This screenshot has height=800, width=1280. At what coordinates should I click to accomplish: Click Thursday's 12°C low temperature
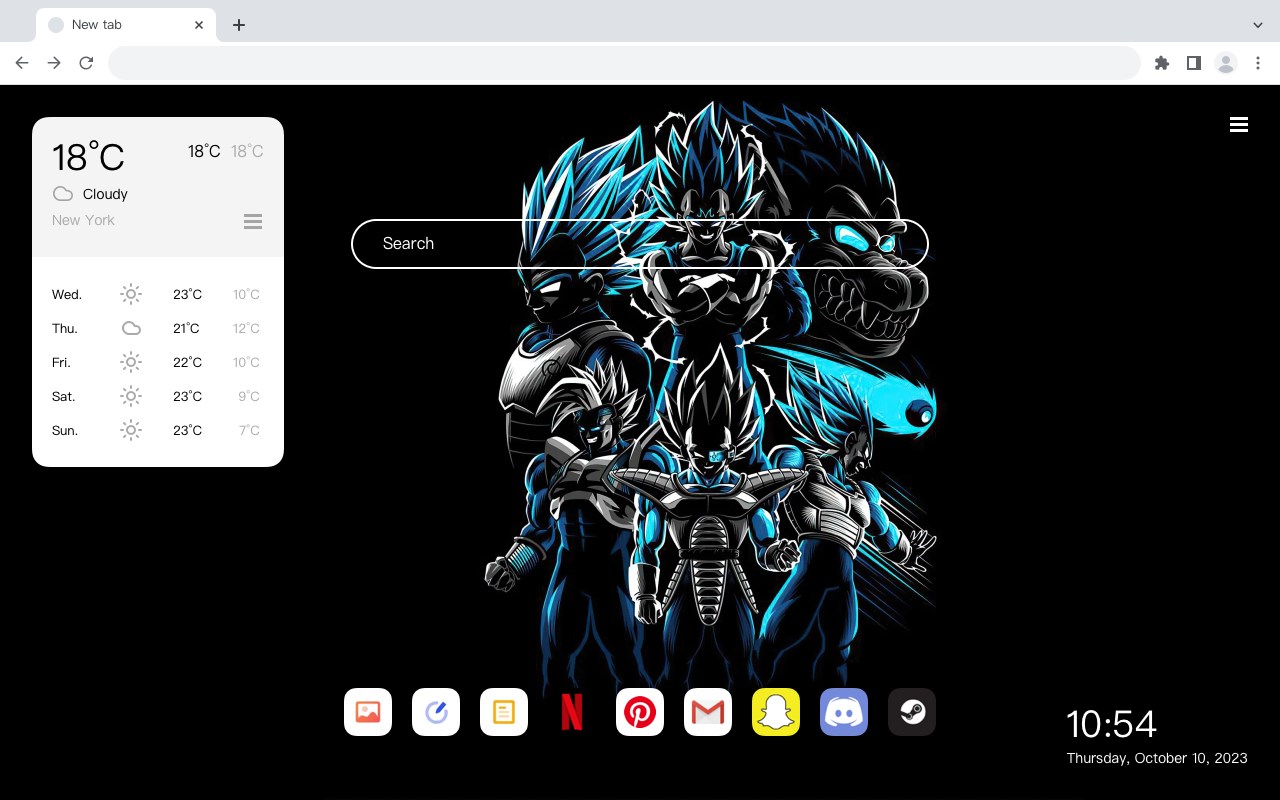coord(246,328)
